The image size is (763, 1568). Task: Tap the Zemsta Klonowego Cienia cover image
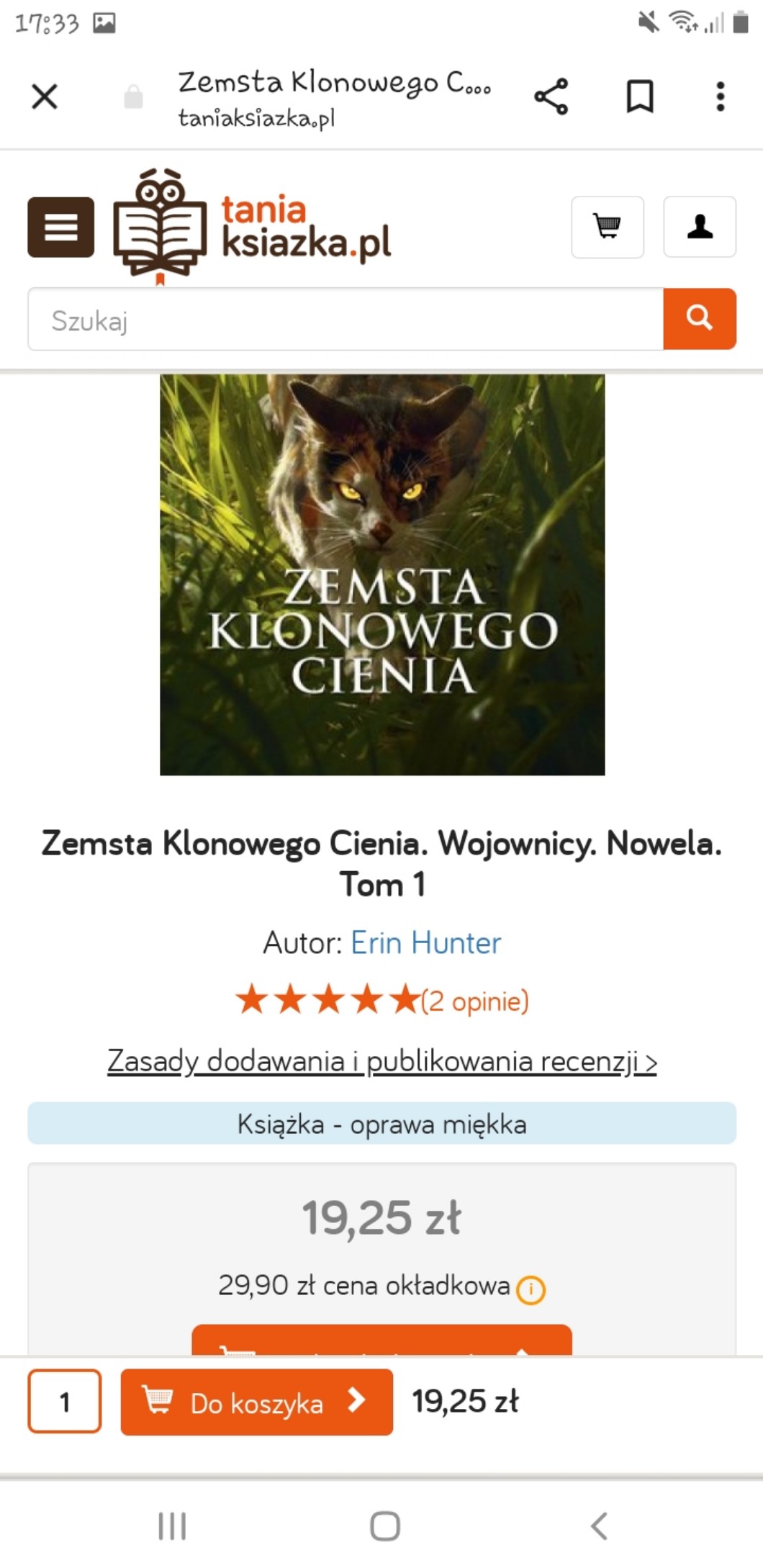382,575
